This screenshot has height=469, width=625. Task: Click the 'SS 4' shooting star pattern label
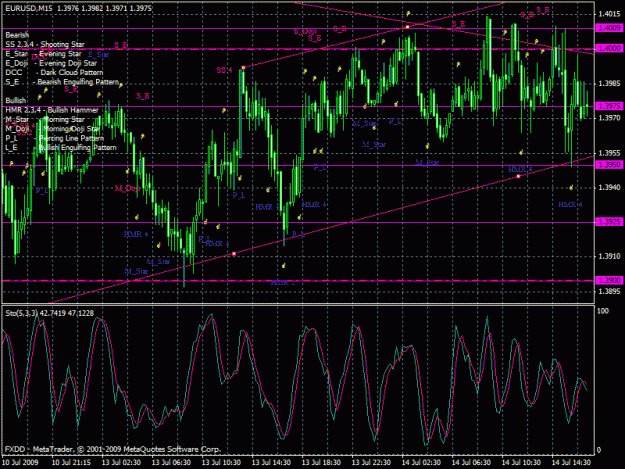(224, 71)
